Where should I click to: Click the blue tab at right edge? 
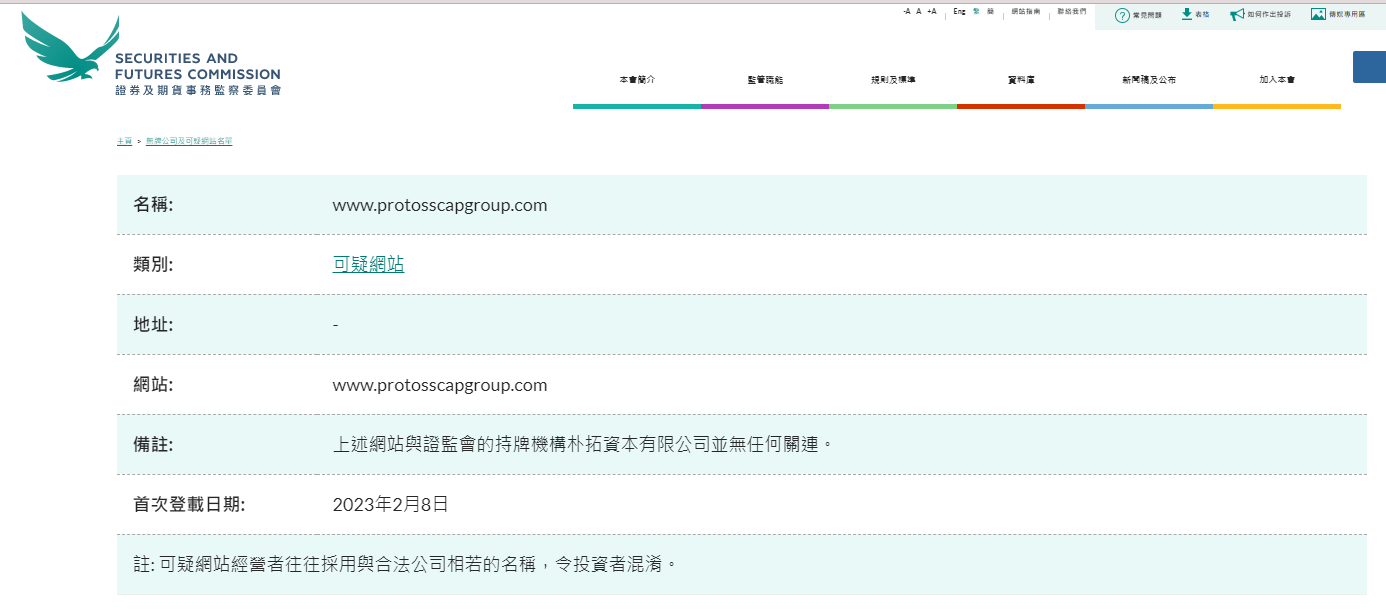[x=1369, y=67]
